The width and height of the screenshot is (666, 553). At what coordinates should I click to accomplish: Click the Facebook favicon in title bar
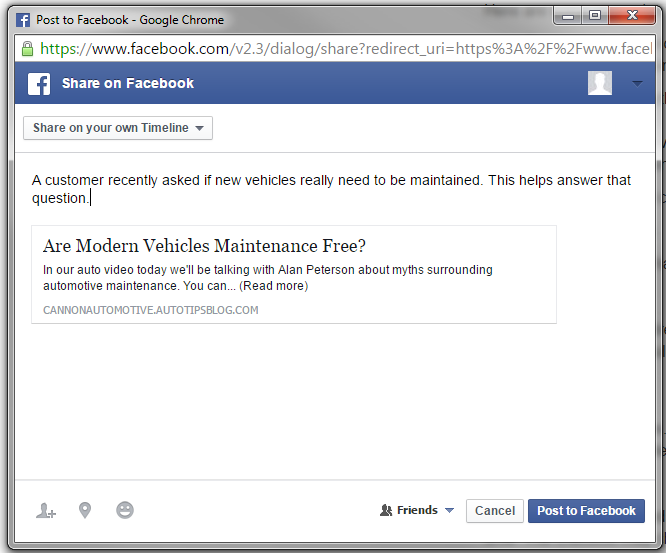[x=23, y=20]
